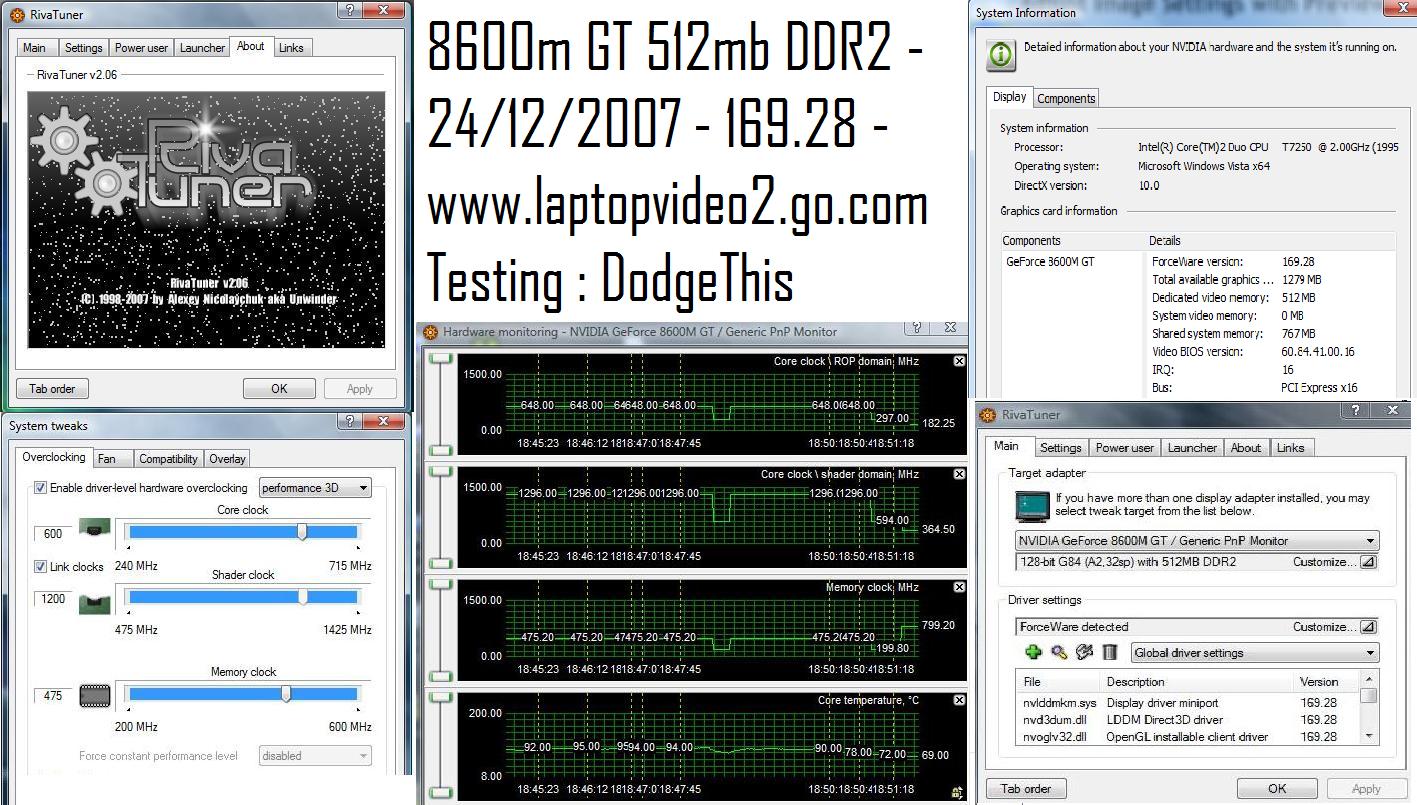The image size is (1417, 805).
Task: Click the monitor icon under Target adapter
Action: pyautogui.click(x=1031, y=507)
